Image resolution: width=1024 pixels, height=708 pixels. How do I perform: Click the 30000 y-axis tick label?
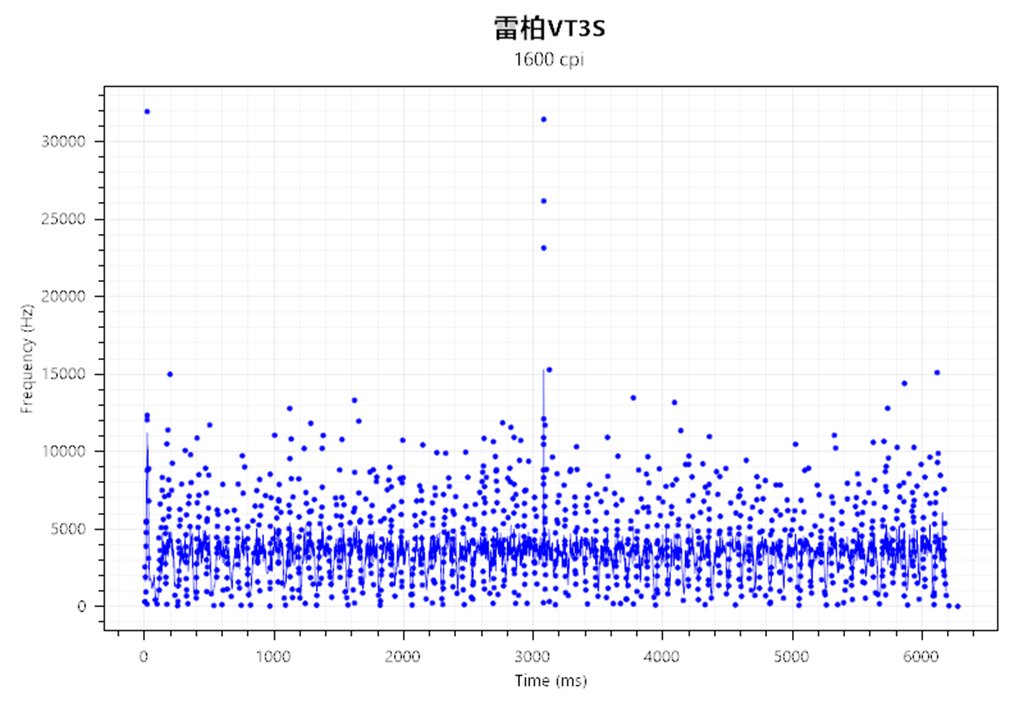point(63,142)
